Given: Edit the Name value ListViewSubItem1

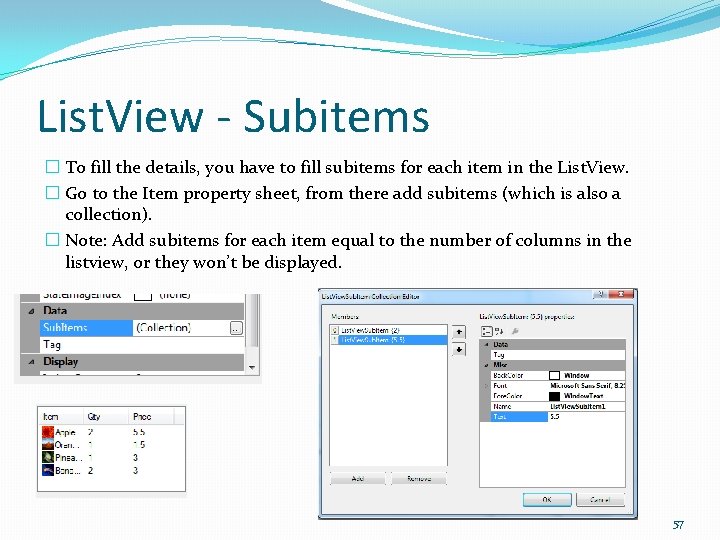Looking at the screenshot, I should coord(586,406).
